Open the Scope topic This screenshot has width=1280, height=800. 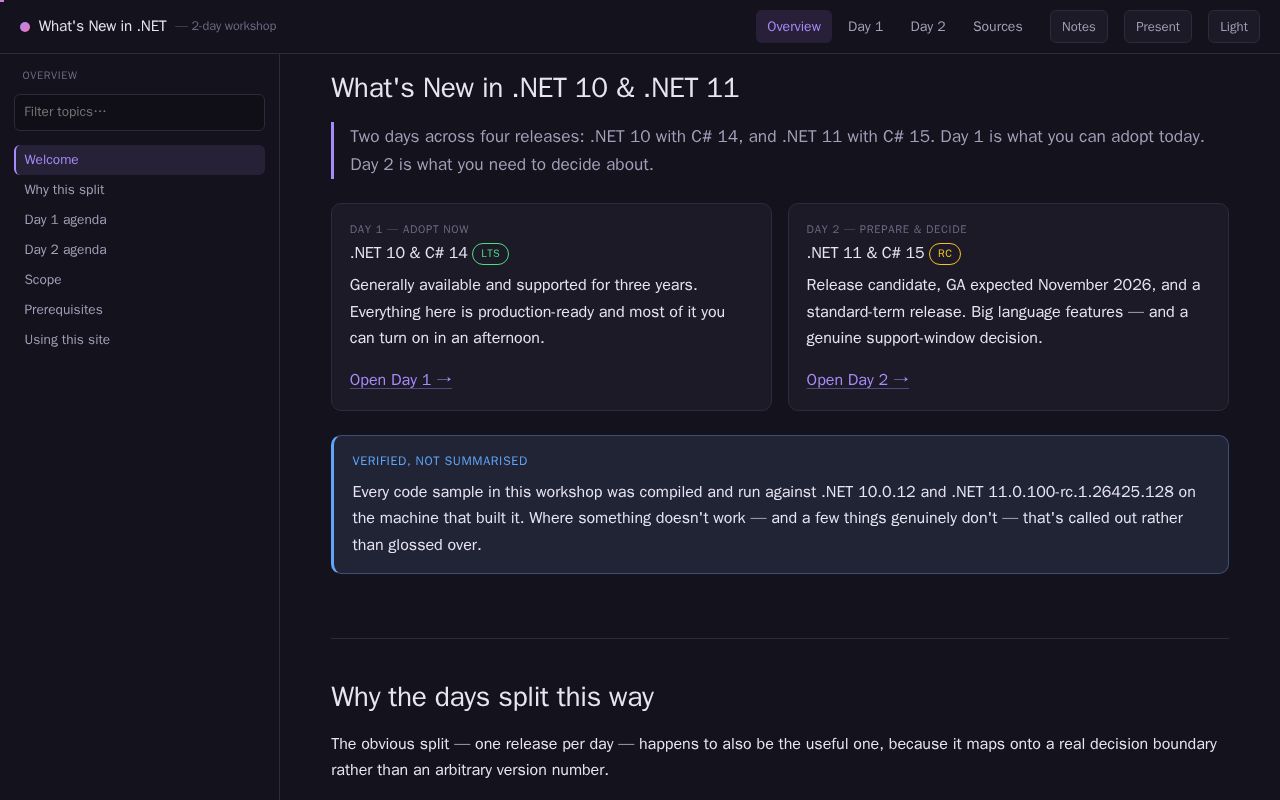[x=139, y=280]
